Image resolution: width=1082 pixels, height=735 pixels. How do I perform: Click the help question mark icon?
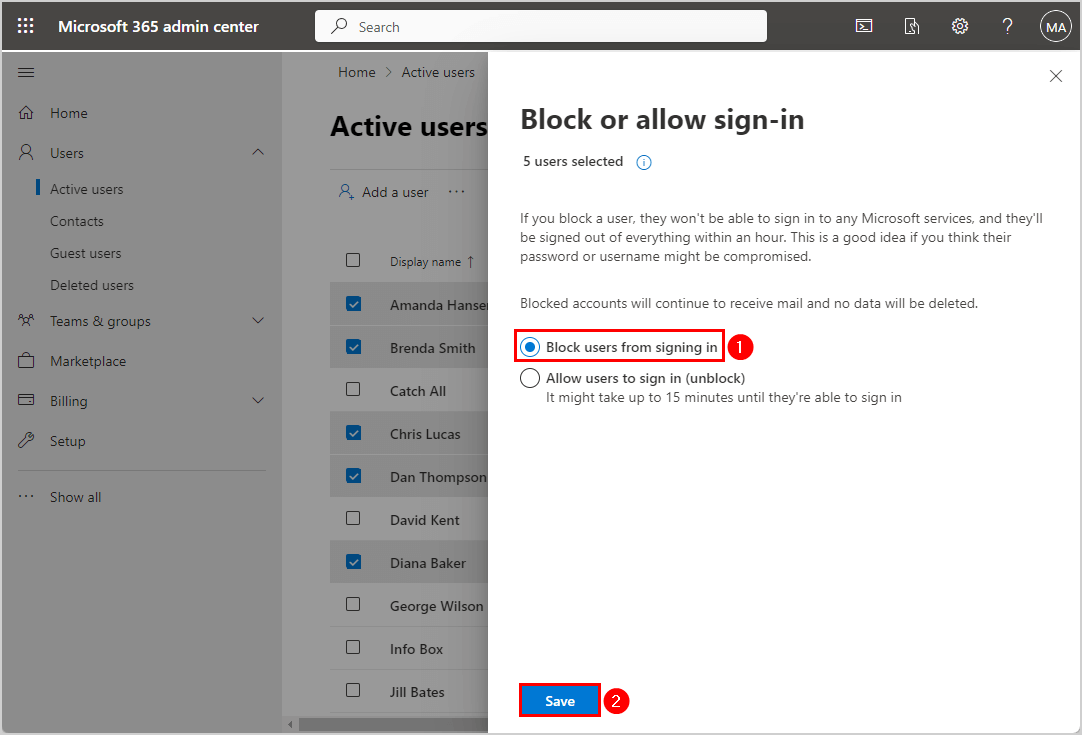[x=1007, y=27]
